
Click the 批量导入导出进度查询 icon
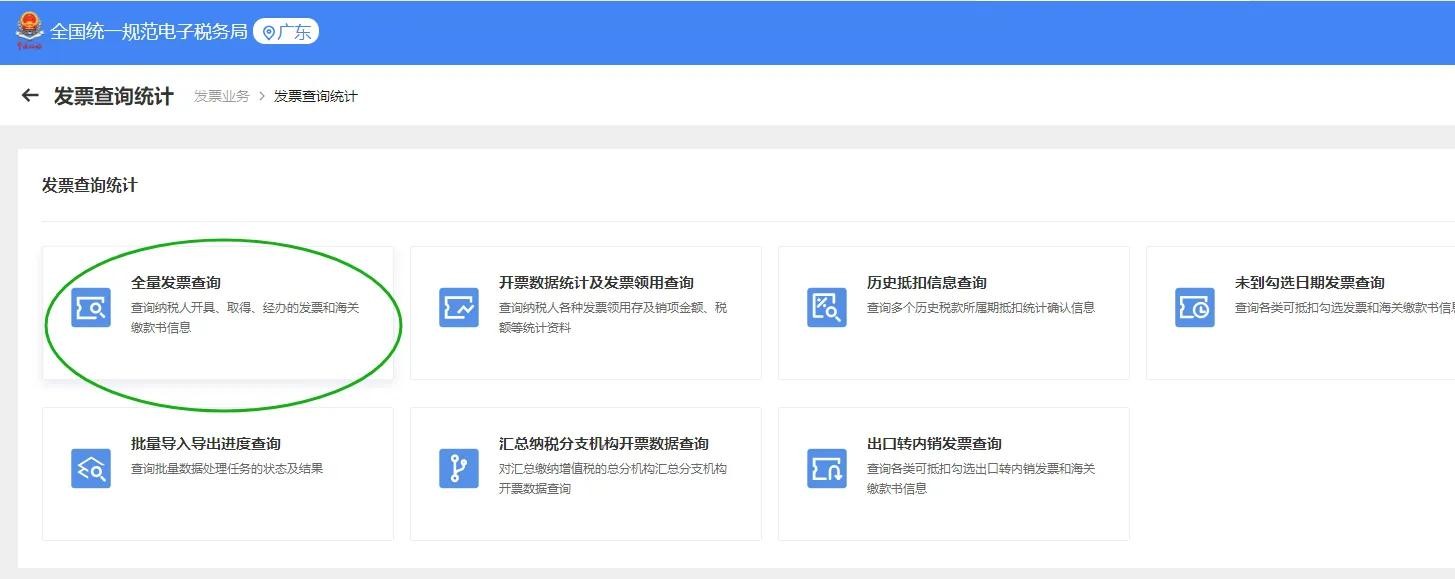pyautogui.click(x=91, y=468)
